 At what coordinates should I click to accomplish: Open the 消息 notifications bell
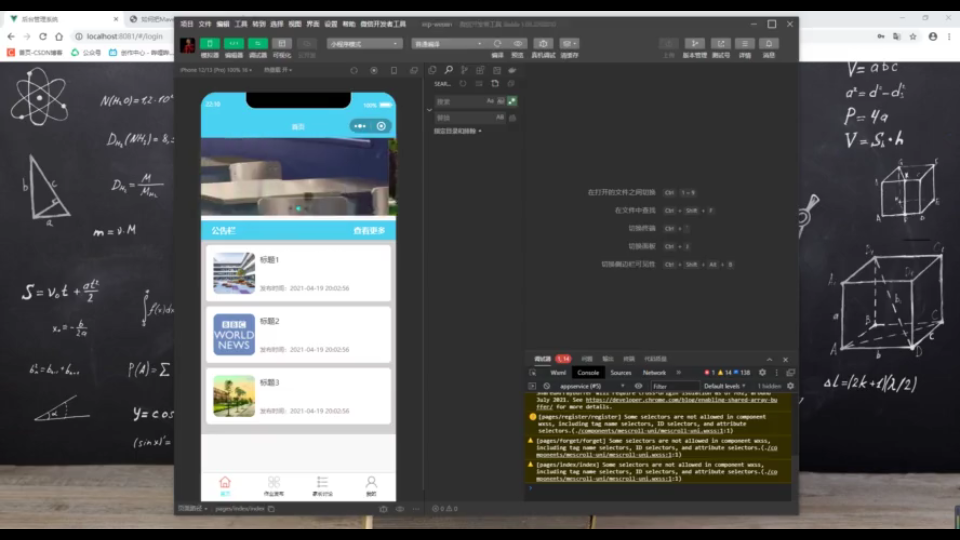click(768, 43)
